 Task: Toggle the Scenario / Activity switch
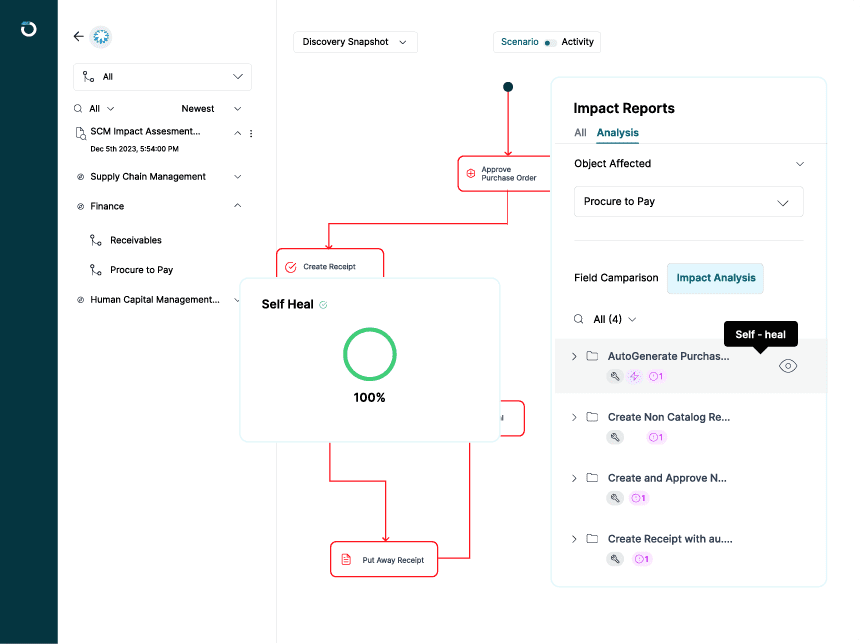[x=550, y=42]
